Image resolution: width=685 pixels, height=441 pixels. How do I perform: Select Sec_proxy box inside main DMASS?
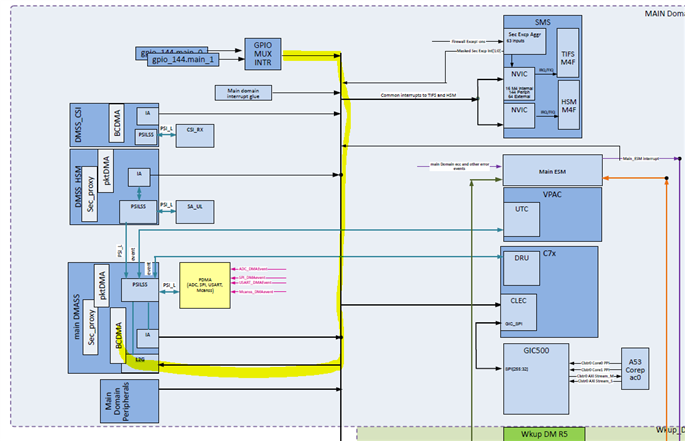tap(90, 327)
